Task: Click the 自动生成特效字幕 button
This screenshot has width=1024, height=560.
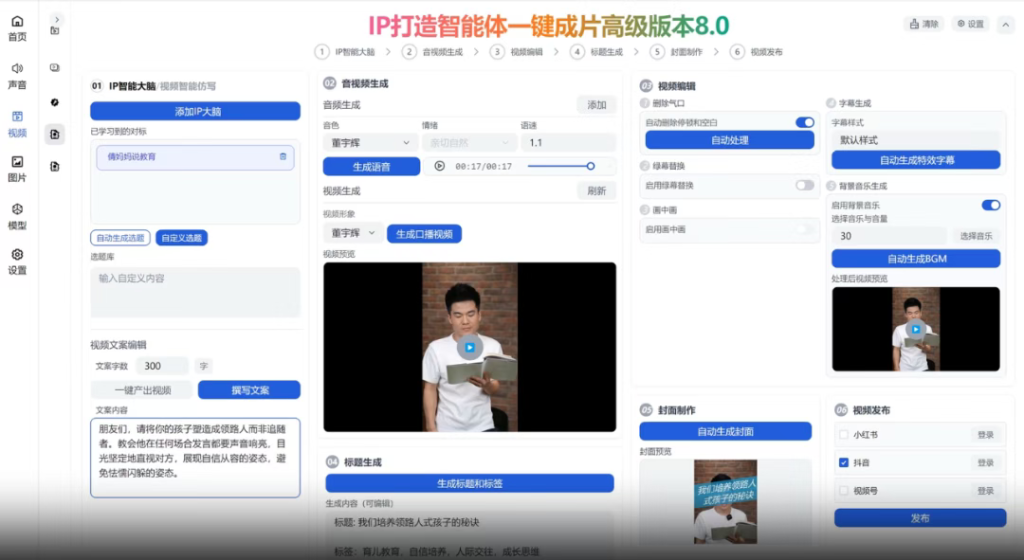Action: coord(916,161)
